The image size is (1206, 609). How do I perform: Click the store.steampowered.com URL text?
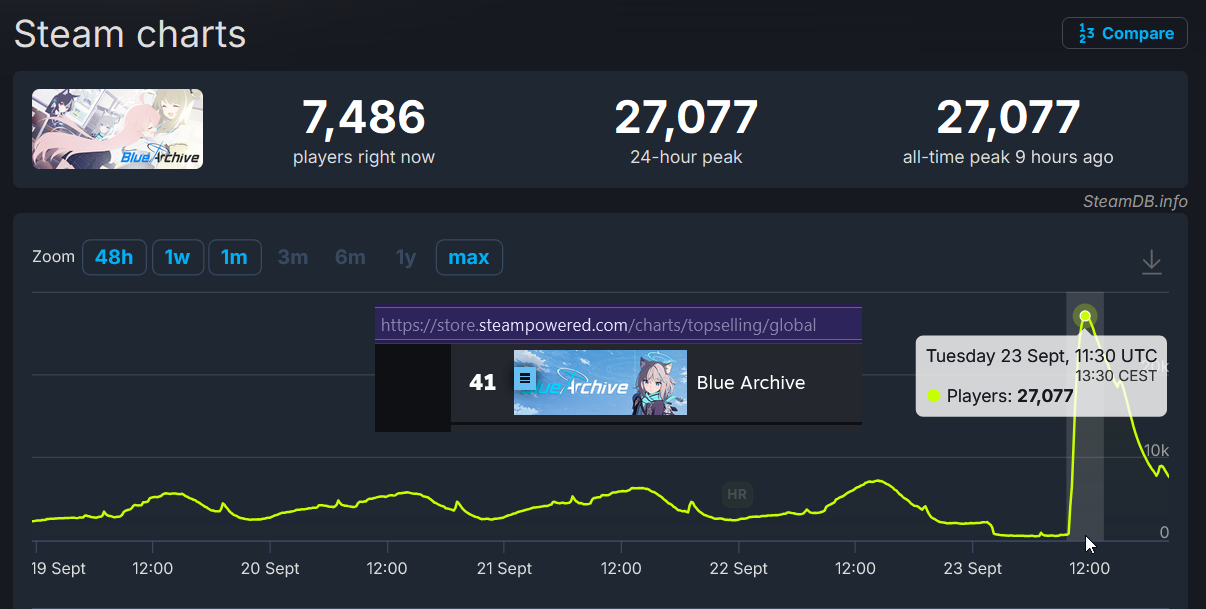click(598, 325)
